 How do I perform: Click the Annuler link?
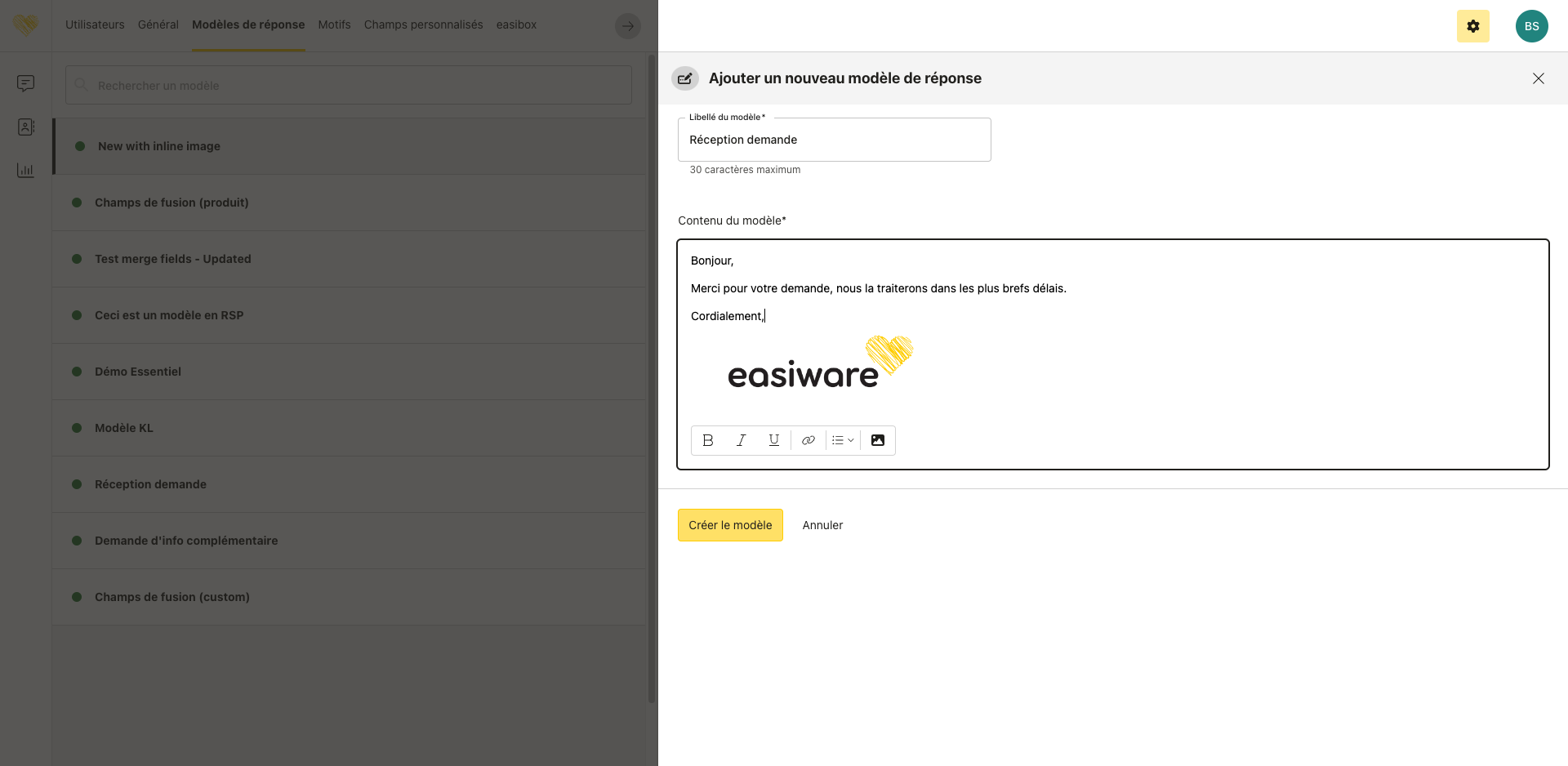[x=822, y=525]
